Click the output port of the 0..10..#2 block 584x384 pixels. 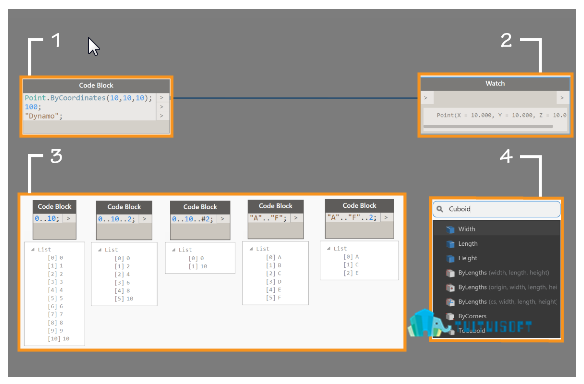pos(222,219)
